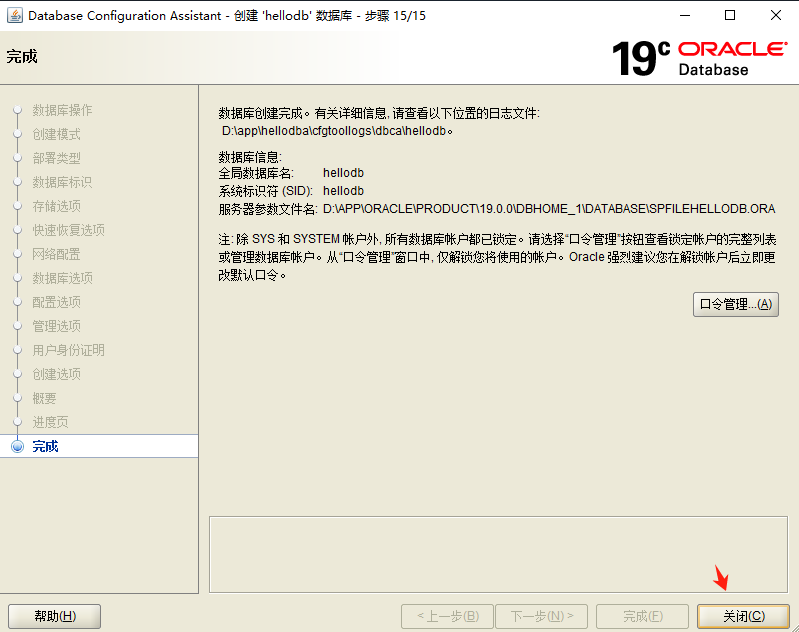Close window with title bar X
The height and width of the screenshot is (632, 799).
[x=776, y=15]
